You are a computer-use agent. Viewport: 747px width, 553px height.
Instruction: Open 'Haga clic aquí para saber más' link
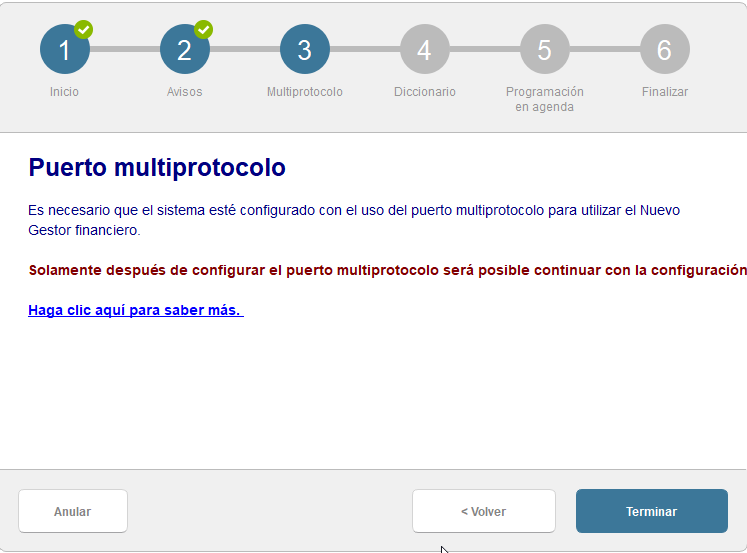click(136, 310)
